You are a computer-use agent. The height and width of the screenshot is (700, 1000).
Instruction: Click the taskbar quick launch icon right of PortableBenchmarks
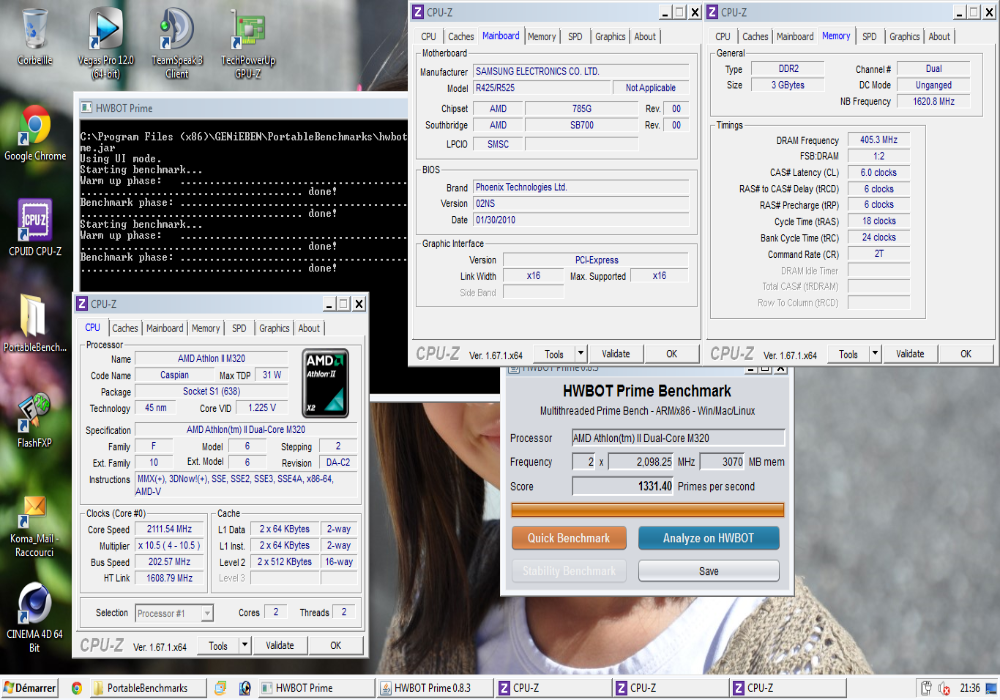[x=221, y=688]
